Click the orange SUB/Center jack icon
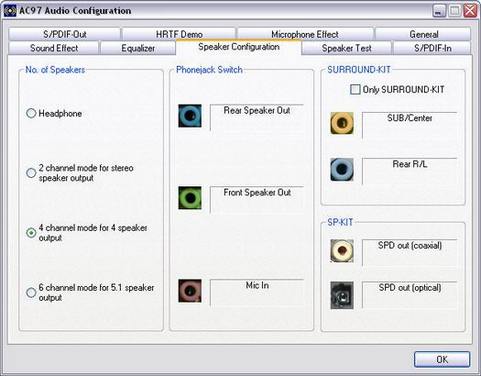The image size is (481, 376). (x=342, y=123)
